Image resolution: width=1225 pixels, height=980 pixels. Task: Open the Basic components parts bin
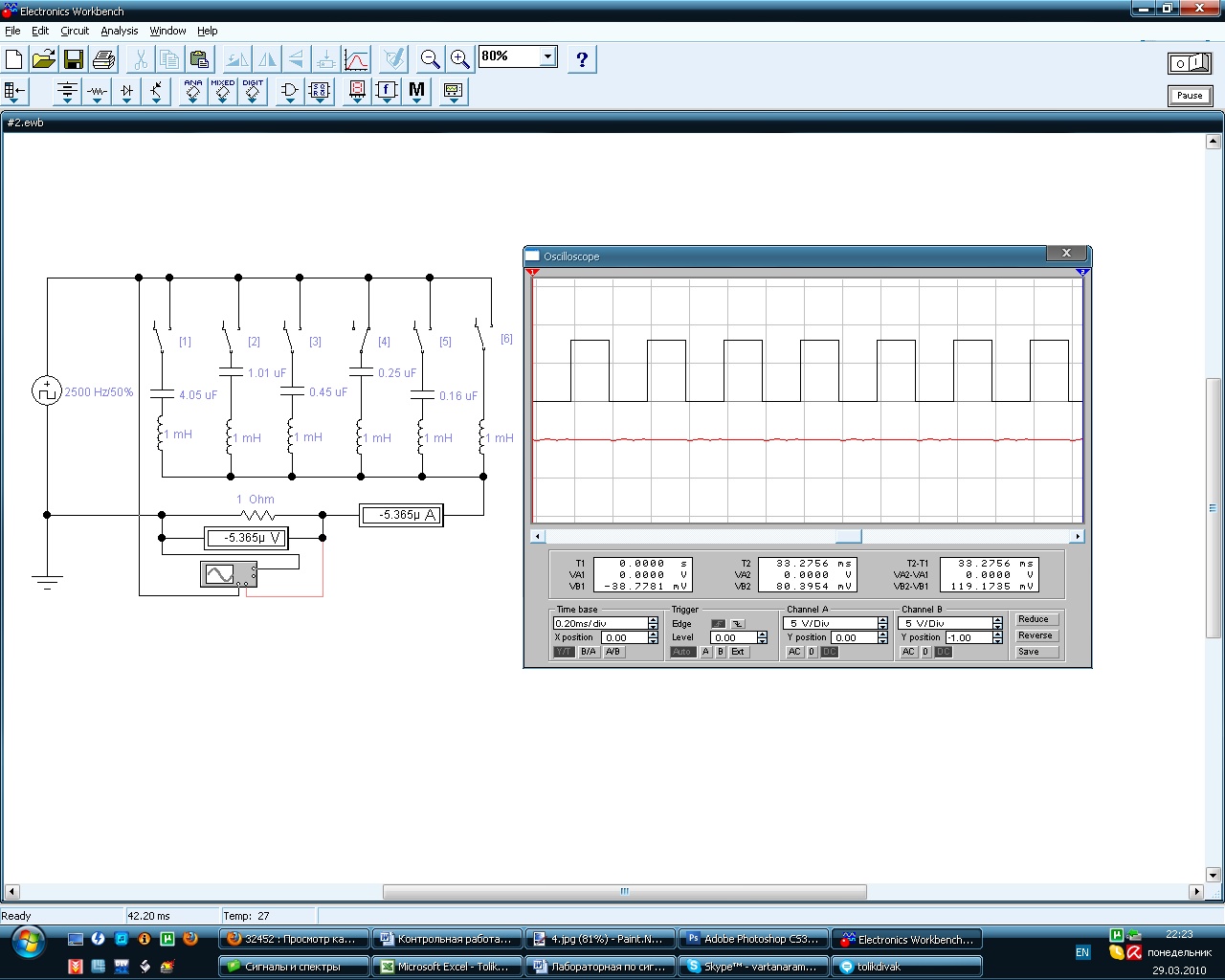coord(97,92)
